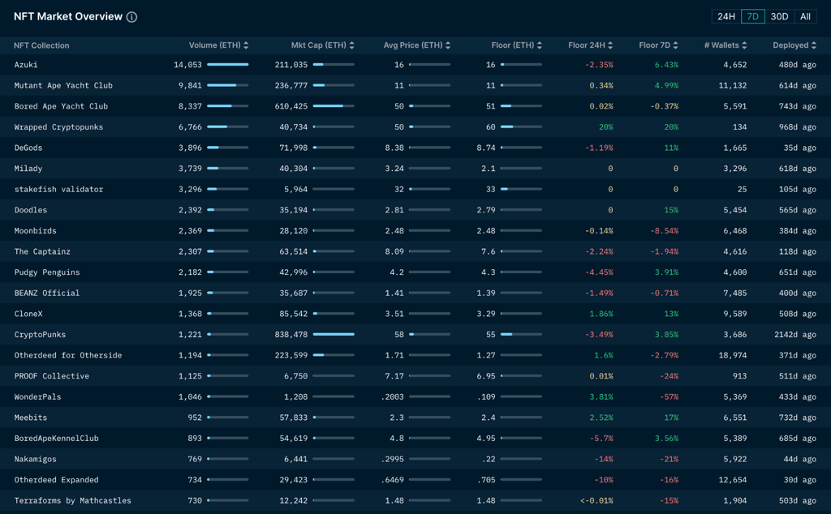Click Bored Ape Yacht Club floor value 51

(x=490, y=106)
